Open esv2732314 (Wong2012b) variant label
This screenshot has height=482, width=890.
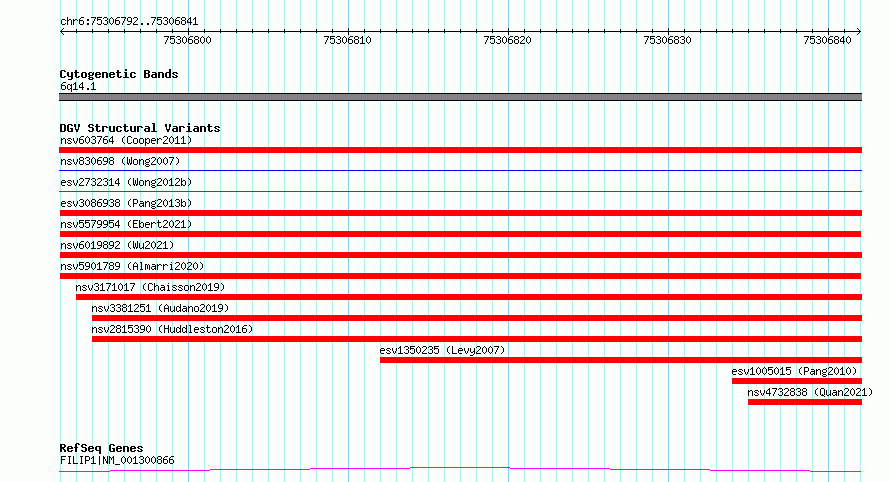(126, 182)
